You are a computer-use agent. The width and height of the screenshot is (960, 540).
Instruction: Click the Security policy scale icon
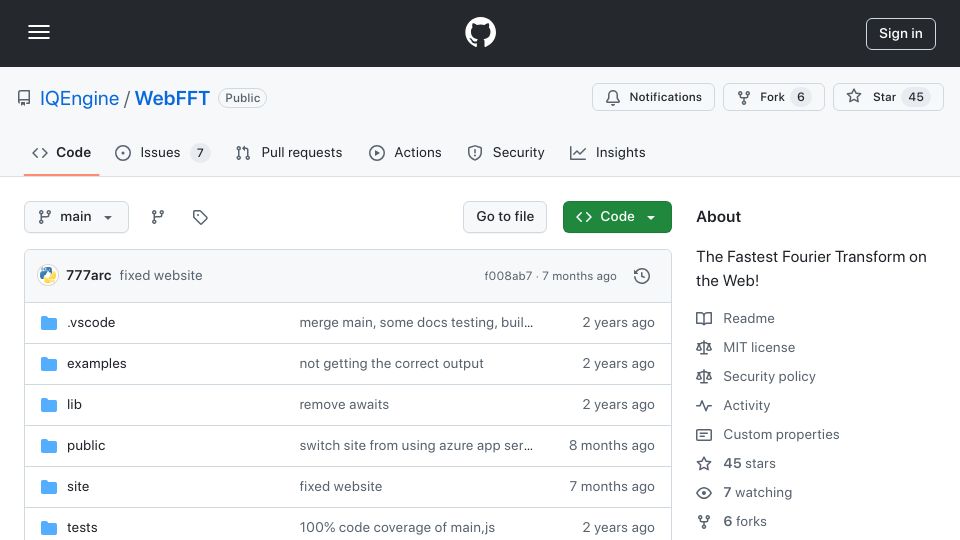[x=704, y=377]
